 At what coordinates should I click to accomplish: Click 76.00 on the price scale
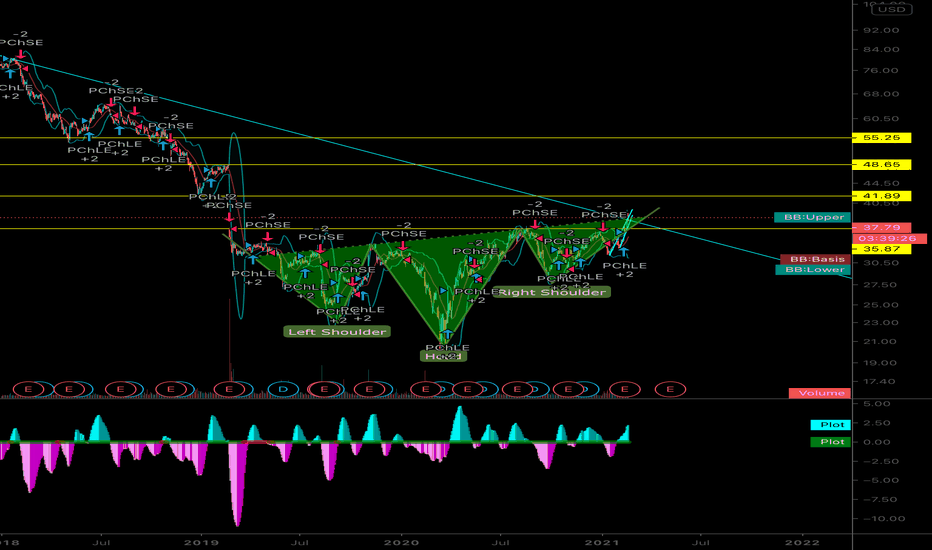tap(883, 70)
